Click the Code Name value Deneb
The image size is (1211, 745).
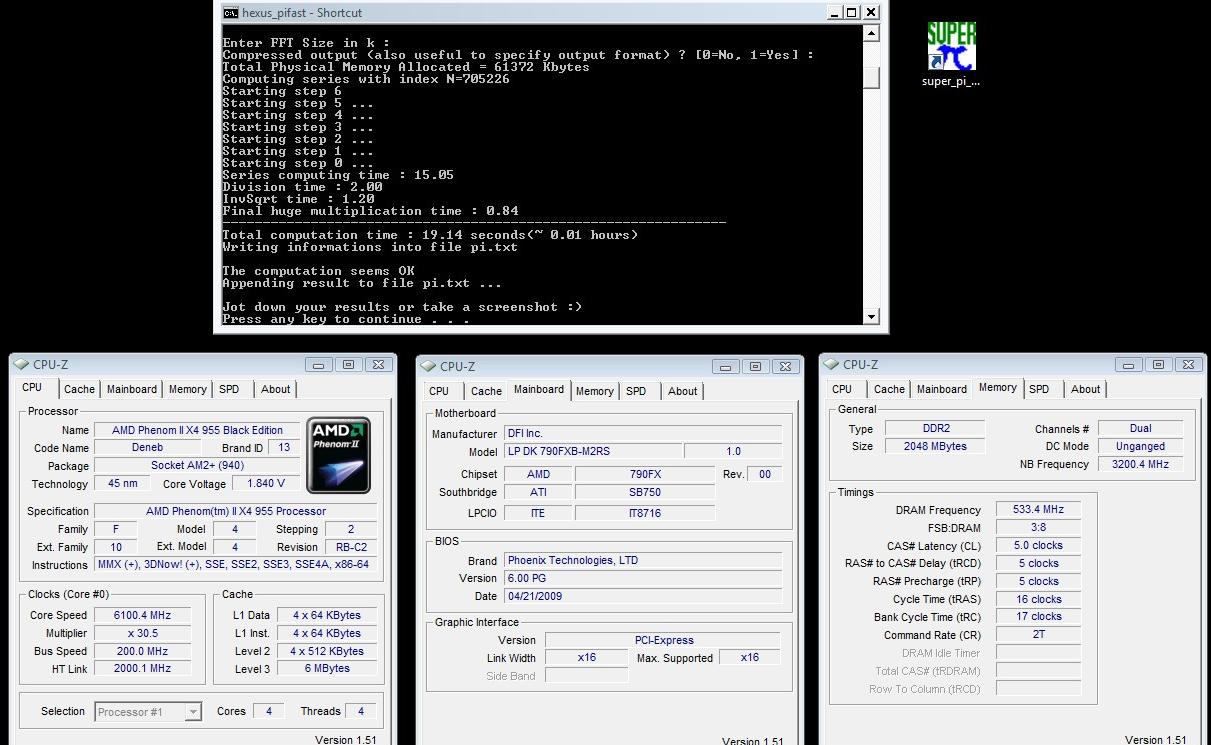click(147, 448)
